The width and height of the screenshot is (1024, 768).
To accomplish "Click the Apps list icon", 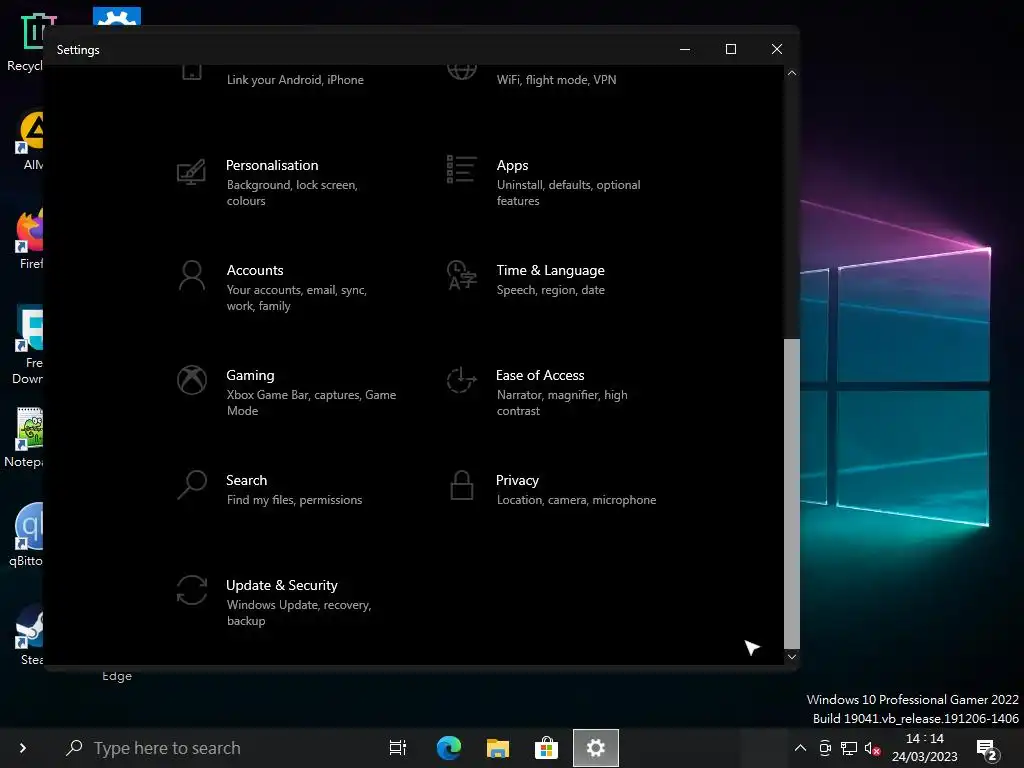I will pyautogui.click(x=462, y=170).
